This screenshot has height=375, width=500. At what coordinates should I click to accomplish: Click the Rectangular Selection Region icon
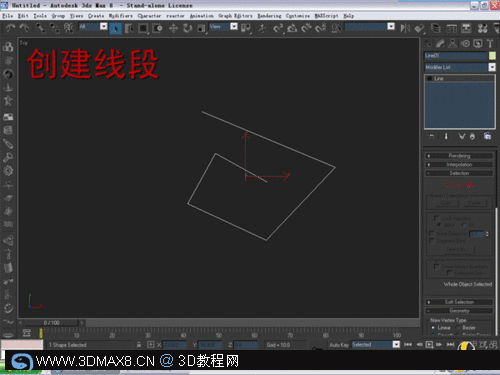point(143,28)
